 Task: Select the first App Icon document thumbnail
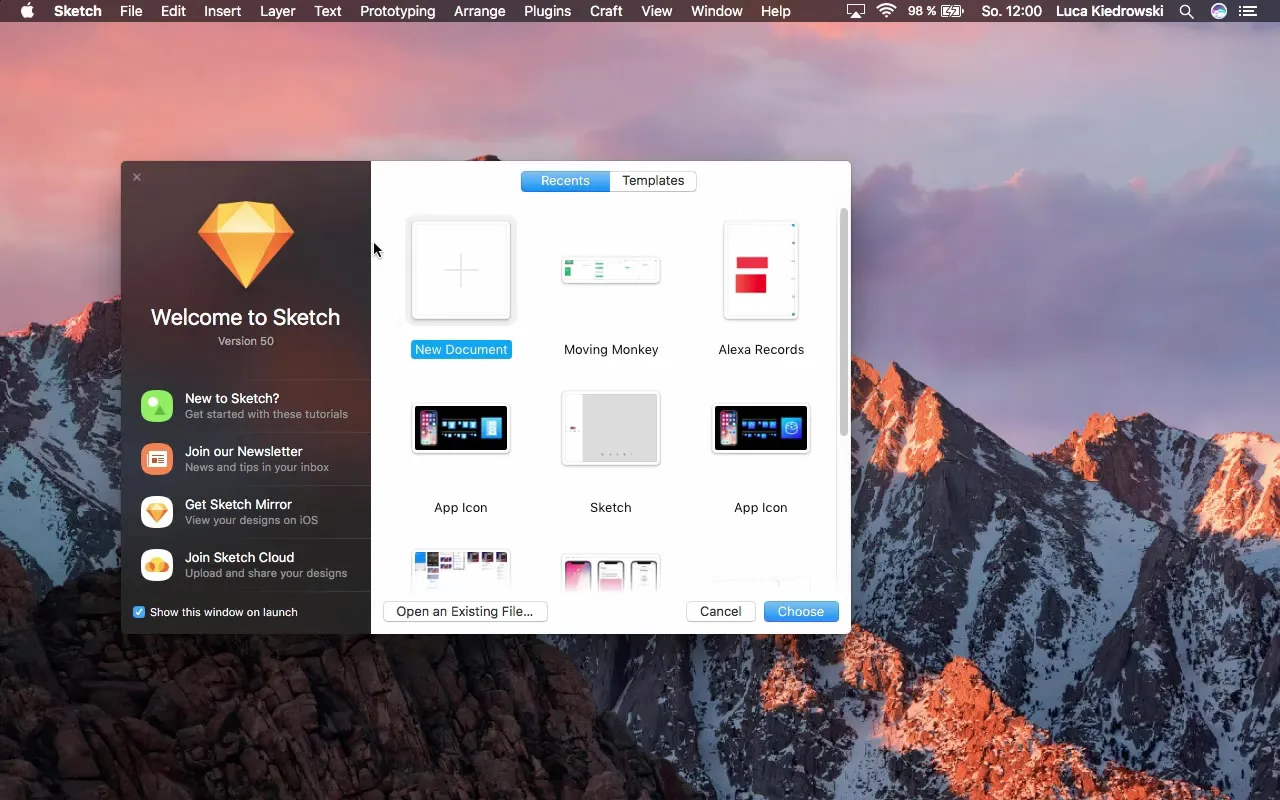pyautogui.click(x=461, y=428)
